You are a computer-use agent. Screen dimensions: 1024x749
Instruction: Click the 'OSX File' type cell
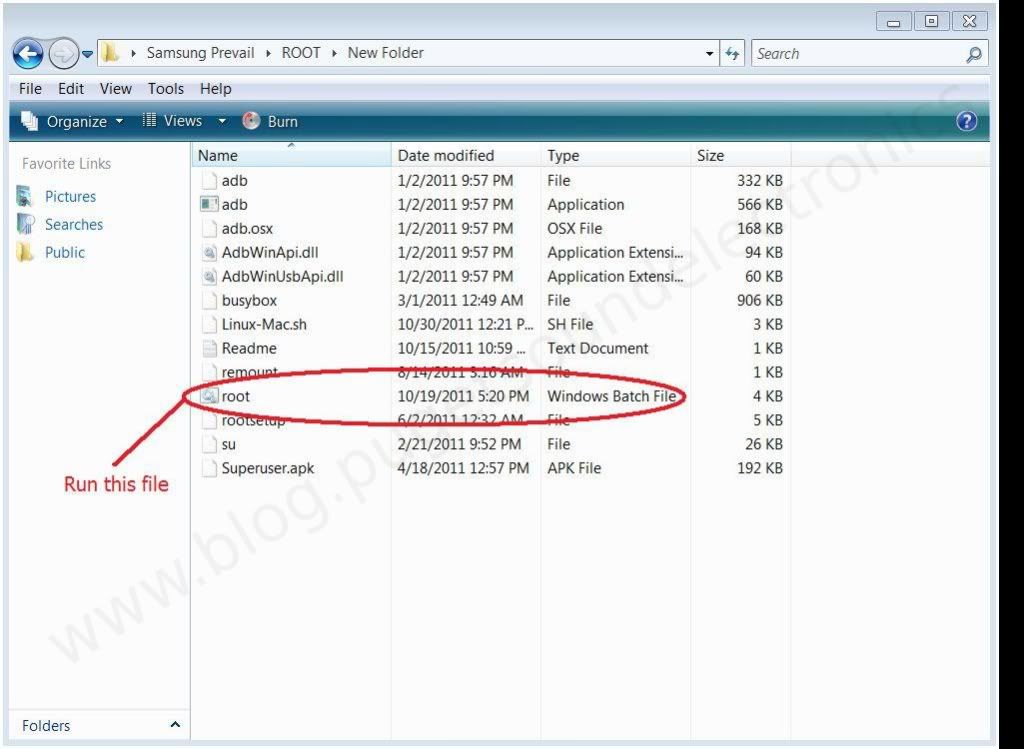click(x=575, y=229)
